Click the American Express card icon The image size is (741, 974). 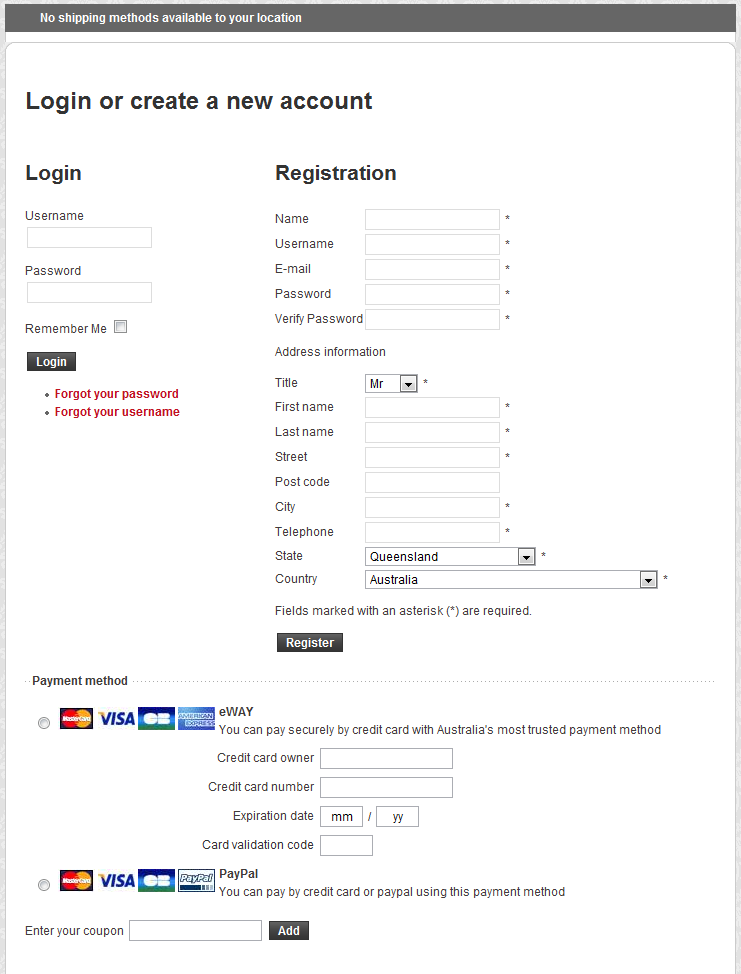[196, 719]
